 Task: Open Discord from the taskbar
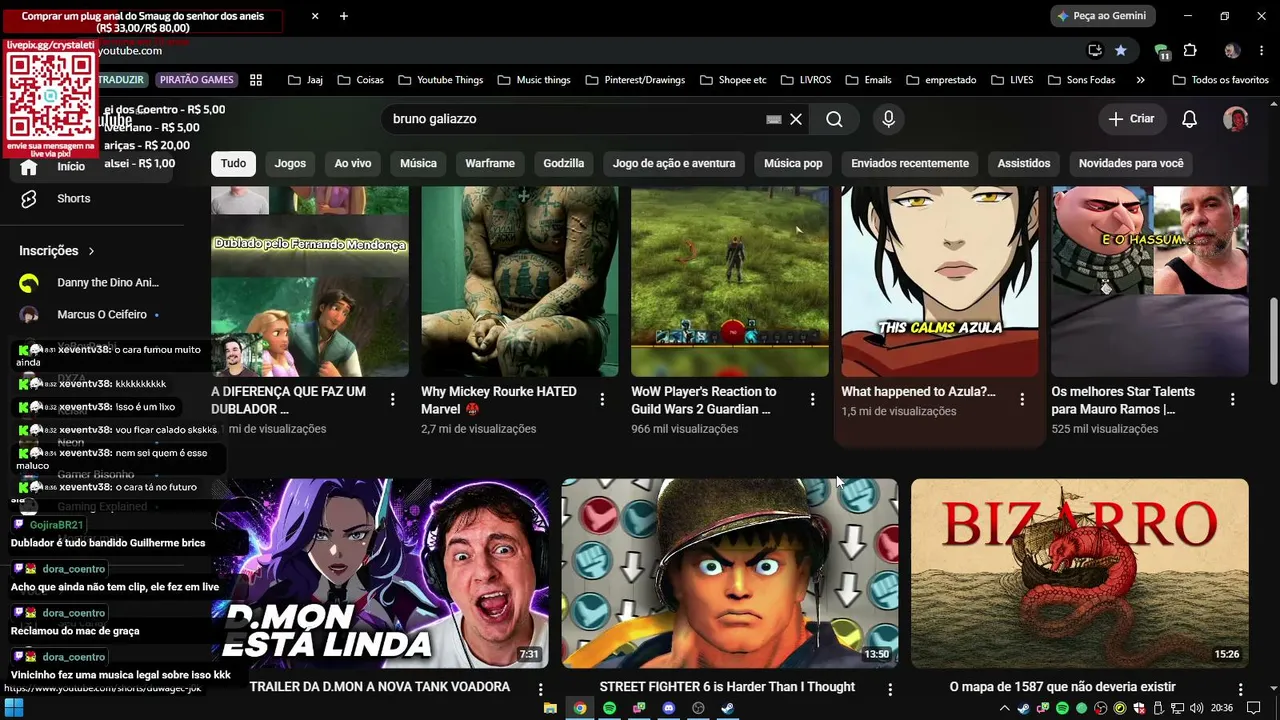pos(669,708)
